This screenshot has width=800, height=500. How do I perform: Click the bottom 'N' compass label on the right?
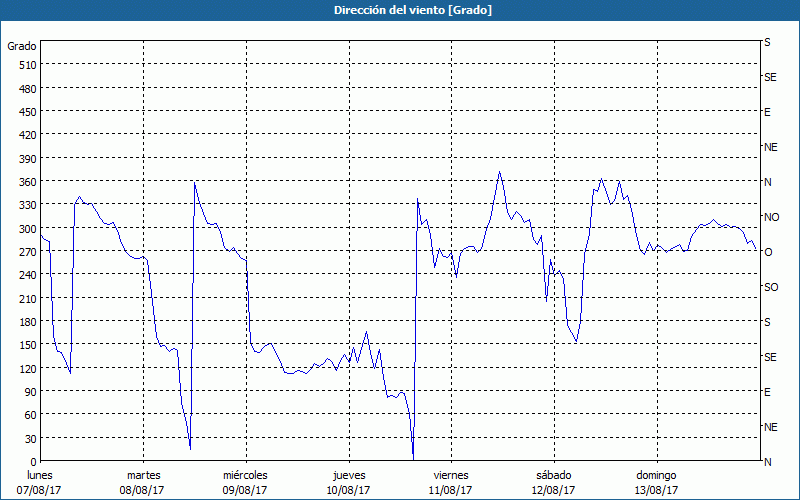[768, 462]
